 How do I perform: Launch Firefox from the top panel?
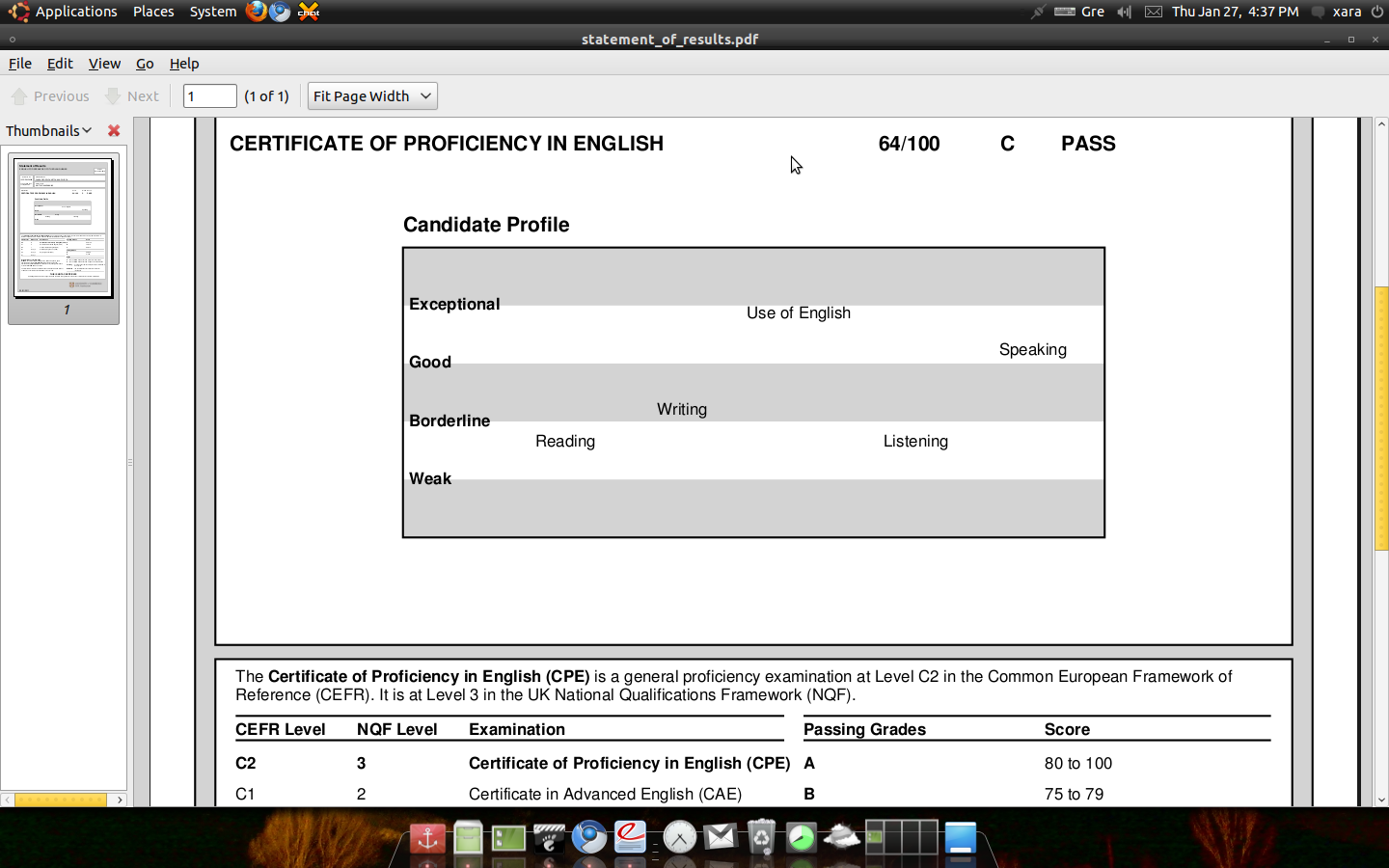[x=256, y=12]
